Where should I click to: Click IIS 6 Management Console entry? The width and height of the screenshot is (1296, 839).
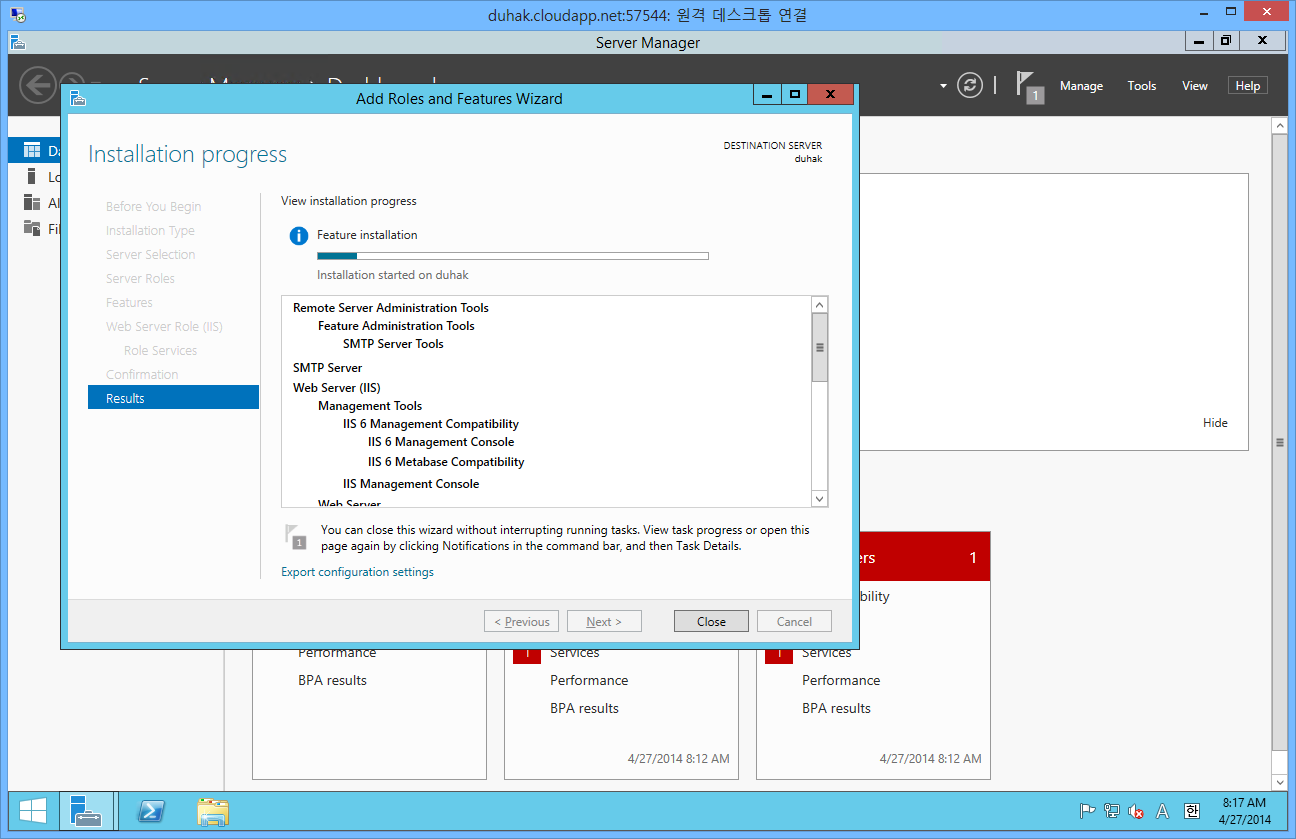pyautogui.click(x=441, y=442)
